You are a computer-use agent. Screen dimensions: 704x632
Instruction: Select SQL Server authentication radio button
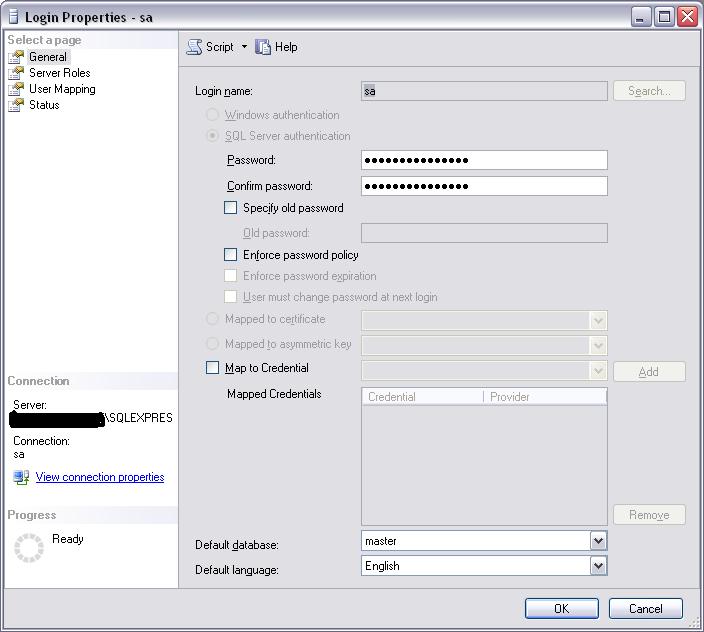(212, 136)
